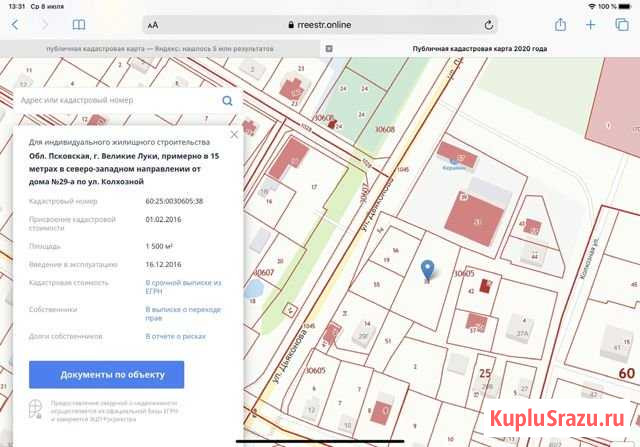Image resolution: width=640 pixels, height=447 pixels.
Task: Click the blue map location pin
Action: (x=427, y=270)
